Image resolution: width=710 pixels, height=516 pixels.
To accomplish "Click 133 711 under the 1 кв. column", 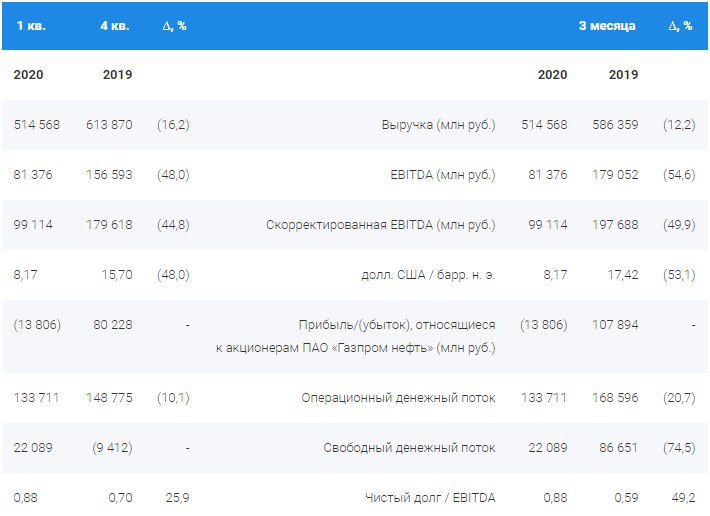I will (x=37, y=398).
